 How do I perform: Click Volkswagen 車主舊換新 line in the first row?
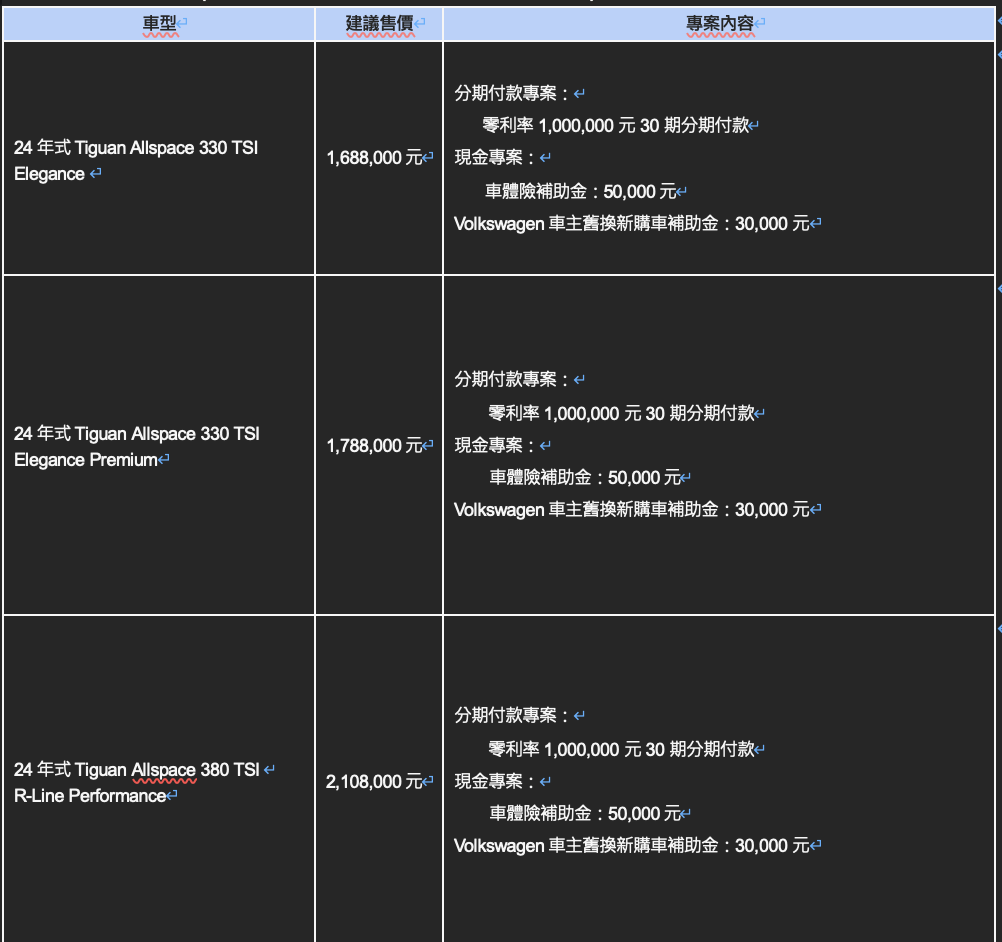click(630, 223)
